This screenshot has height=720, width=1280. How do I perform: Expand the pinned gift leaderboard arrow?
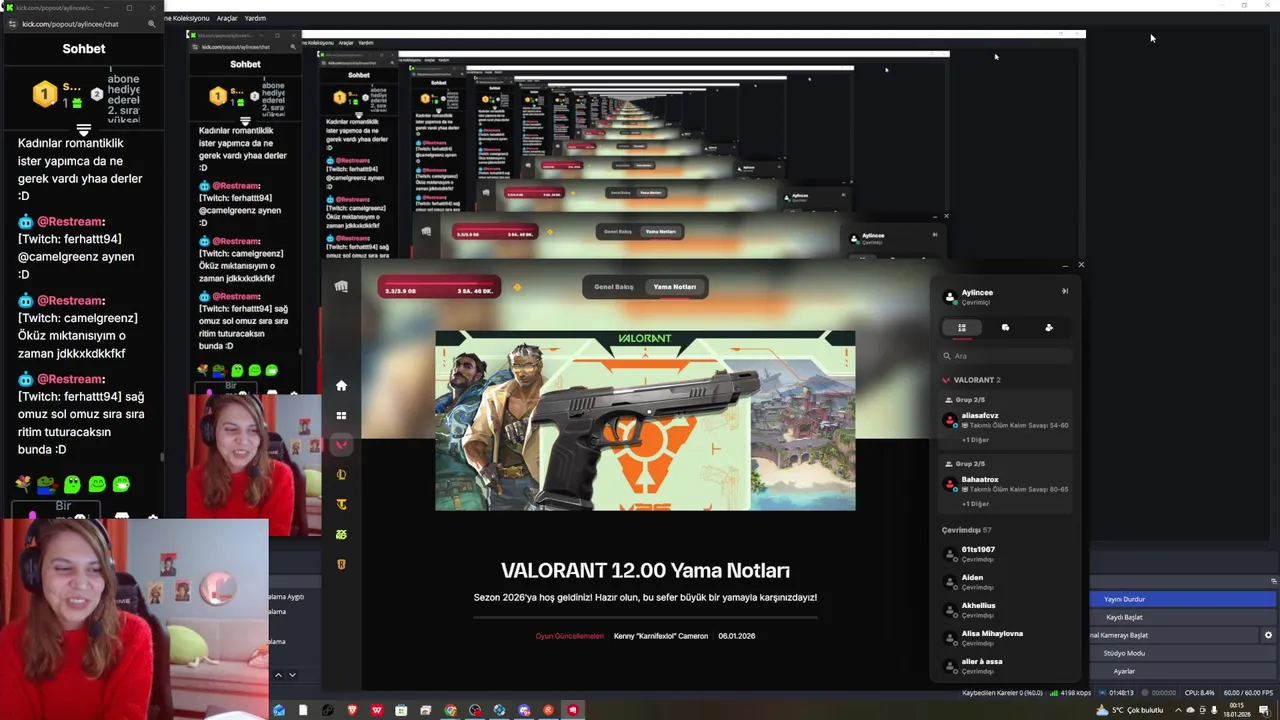[x=84, y=130]
